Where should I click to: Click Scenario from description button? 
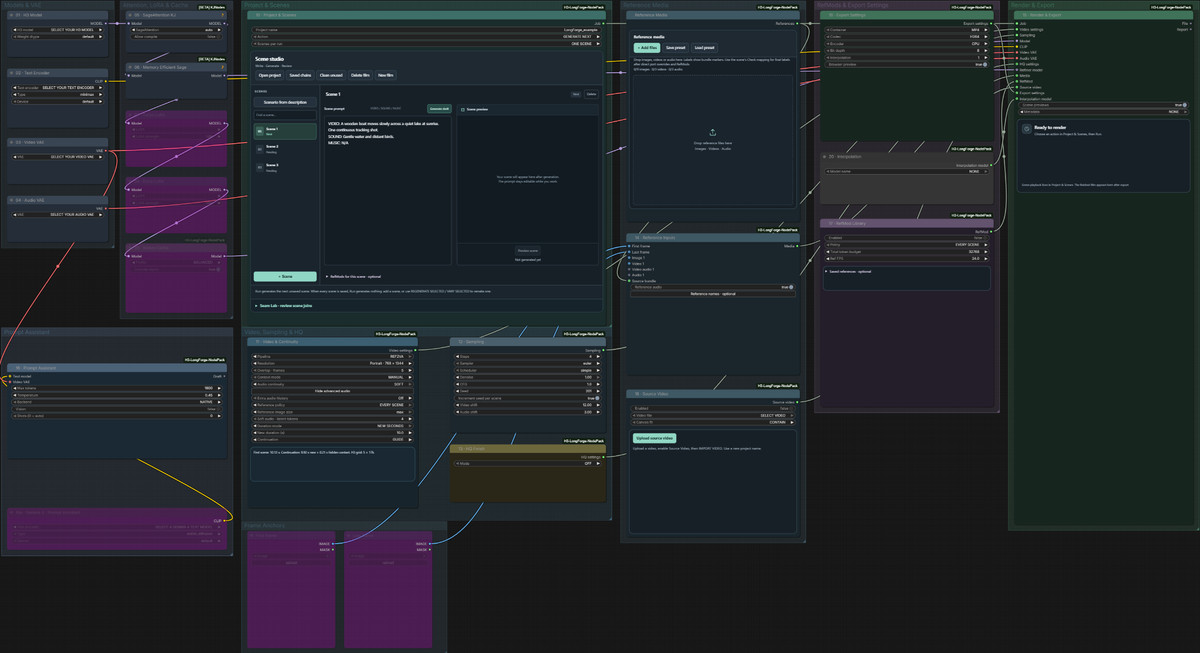(x=285, y=102)
